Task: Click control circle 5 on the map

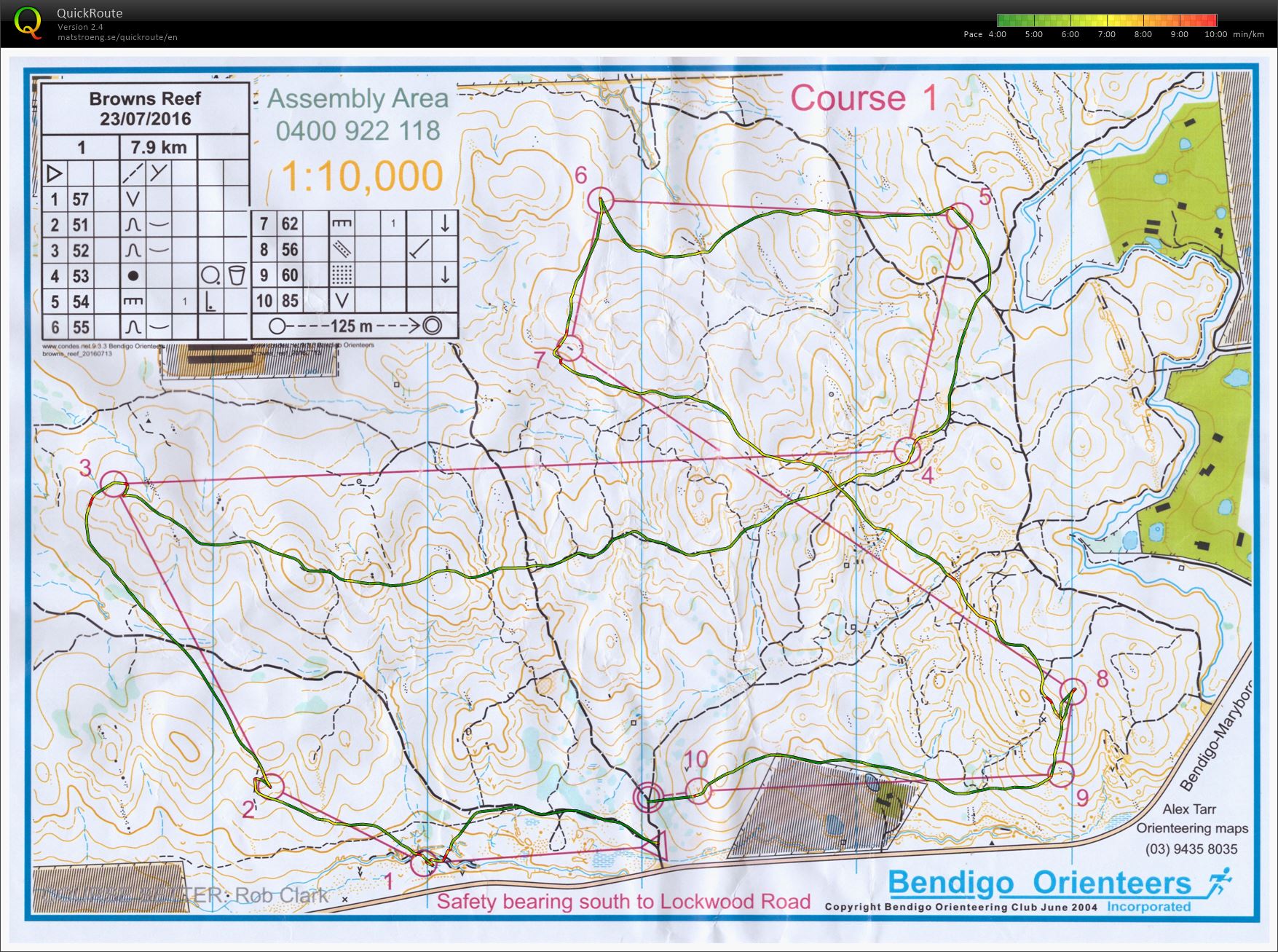Action: (x=960, y=216)
